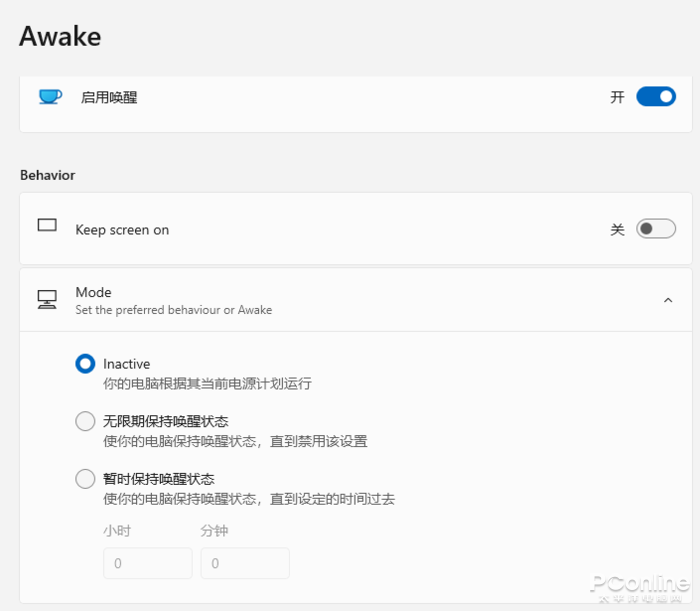Enable the Keep screen on toggle
This screenshot has width=700, height=611.
coord(656,229)
